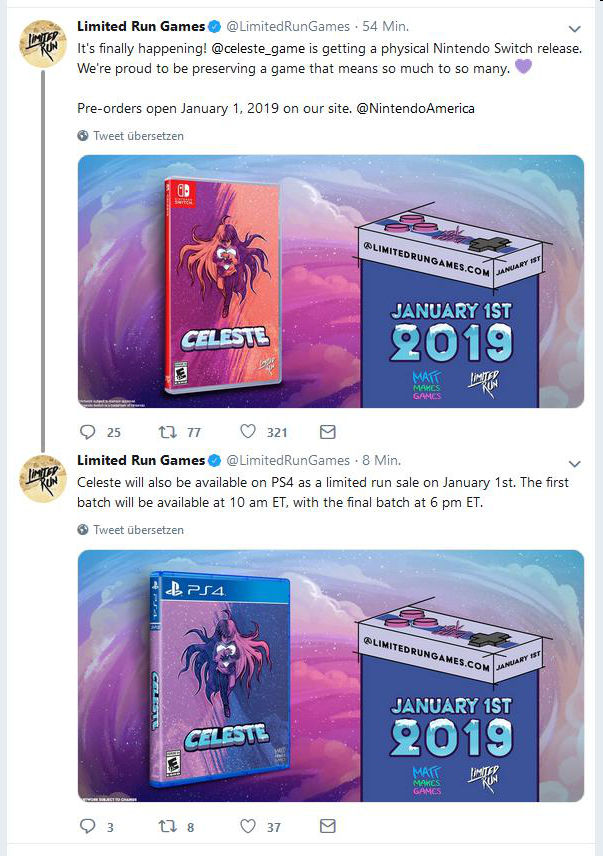Send first tweet via direct message
603x856 pixels.
[x=327, y=432]
